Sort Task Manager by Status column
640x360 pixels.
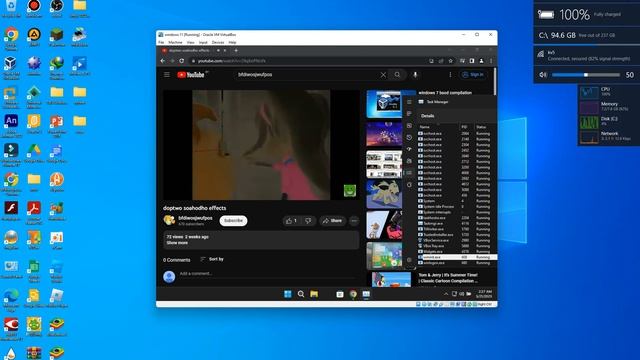point(481,127)
